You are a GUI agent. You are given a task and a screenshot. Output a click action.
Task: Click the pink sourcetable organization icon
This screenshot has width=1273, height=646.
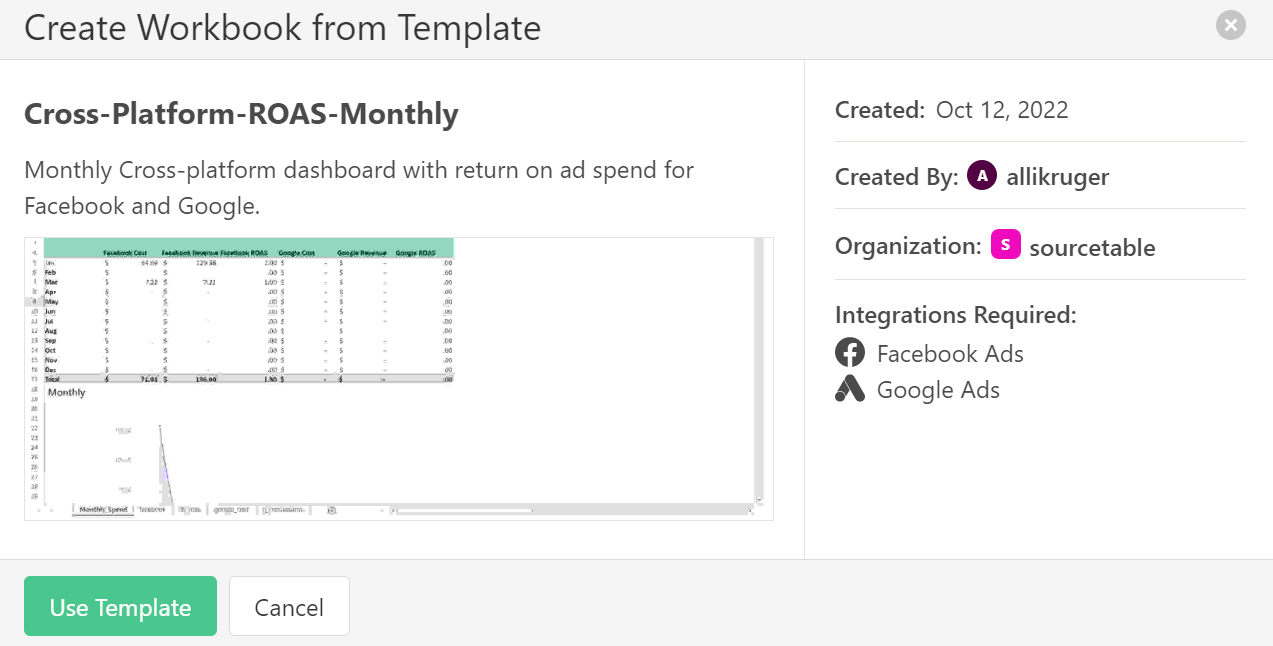click(1006, 244)
